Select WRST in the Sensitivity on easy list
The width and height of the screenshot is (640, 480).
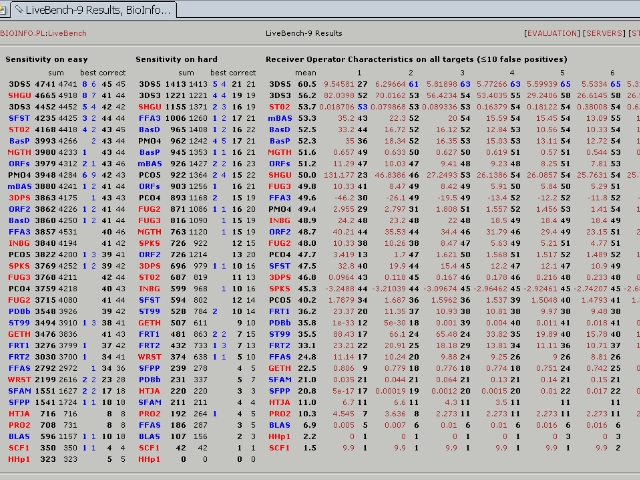point(19,379)
